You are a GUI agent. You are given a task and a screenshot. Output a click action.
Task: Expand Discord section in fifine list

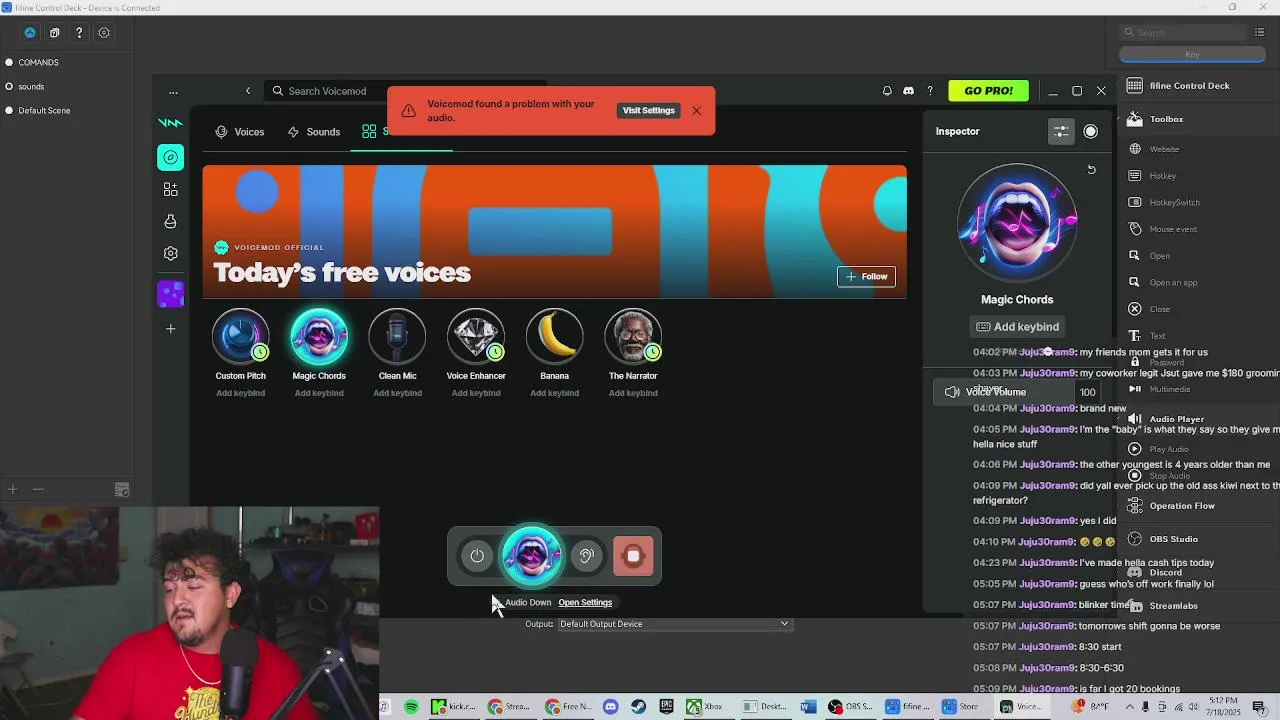(1165, 573)
